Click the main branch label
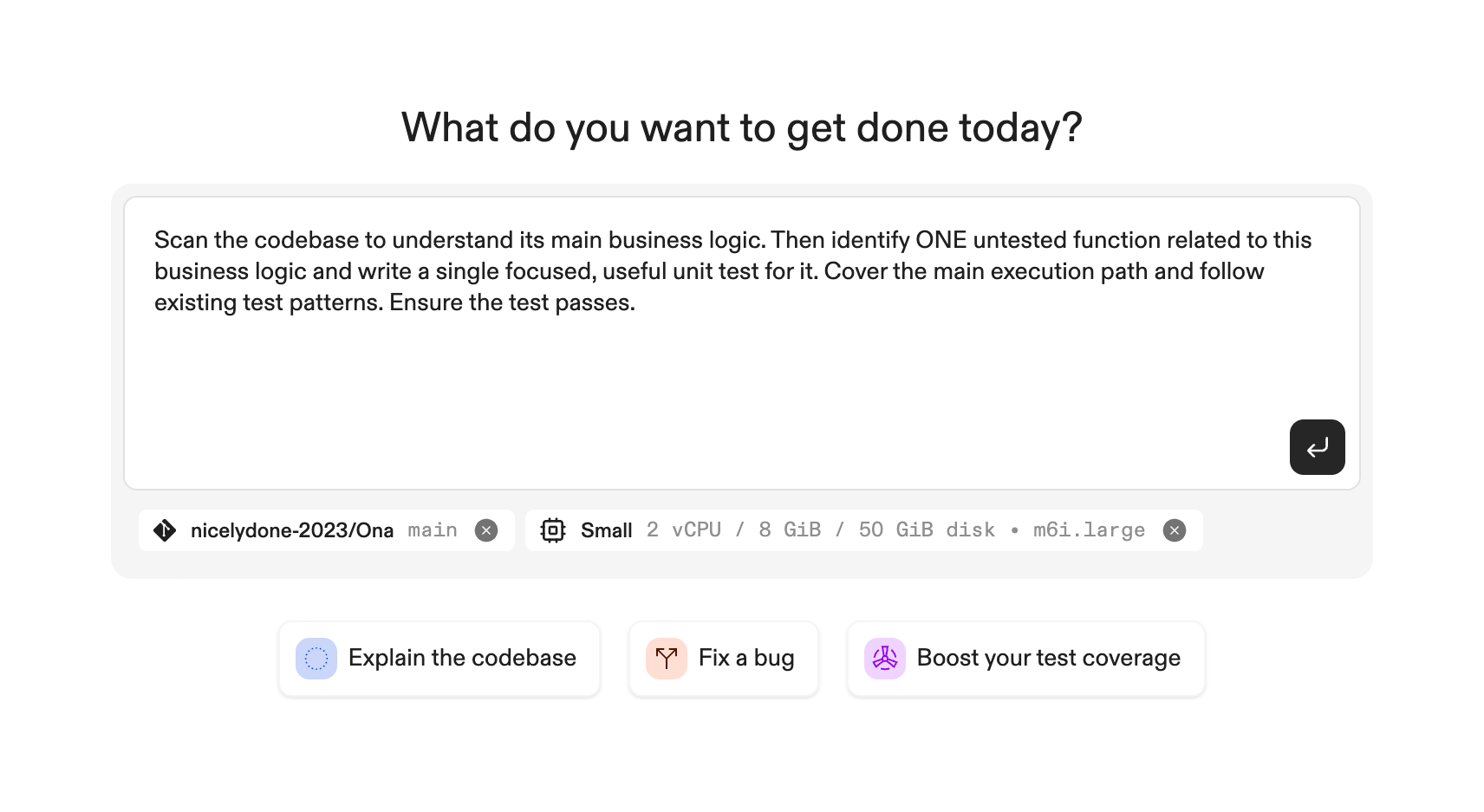 pos(433,530)
